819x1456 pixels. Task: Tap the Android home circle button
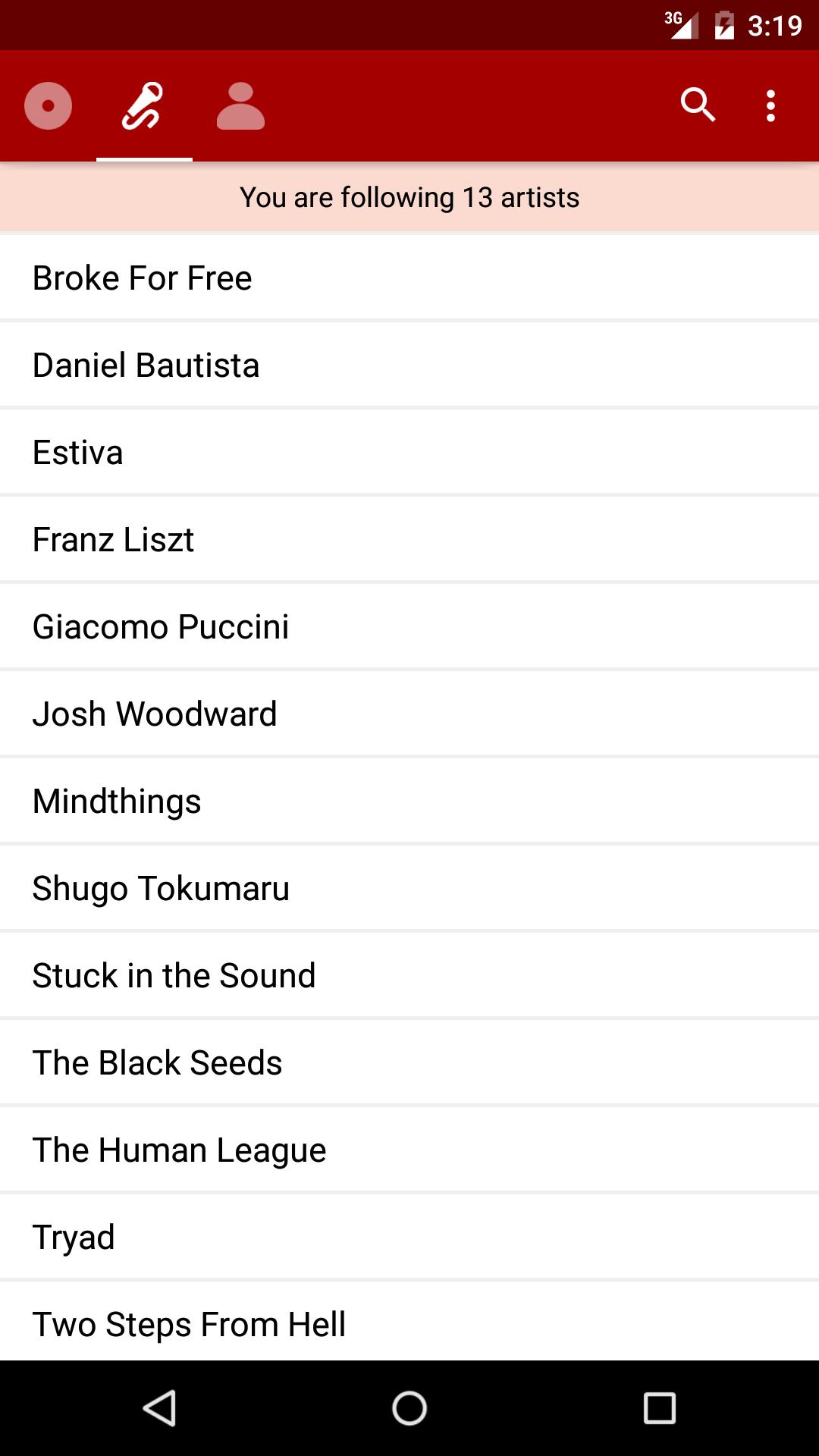409,1408
